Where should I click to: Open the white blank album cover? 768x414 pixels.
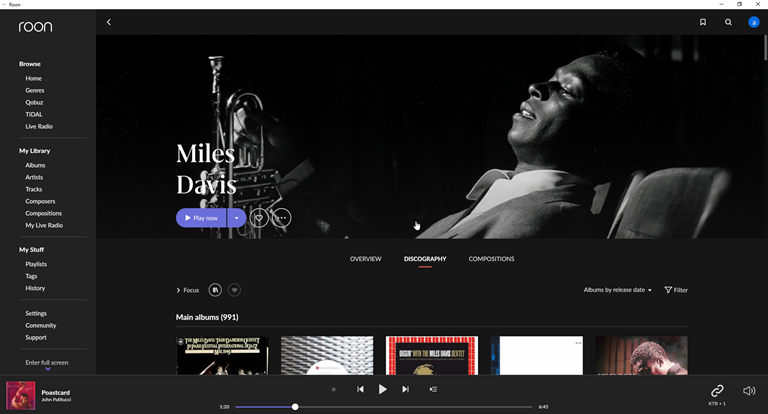coord(537,356)
